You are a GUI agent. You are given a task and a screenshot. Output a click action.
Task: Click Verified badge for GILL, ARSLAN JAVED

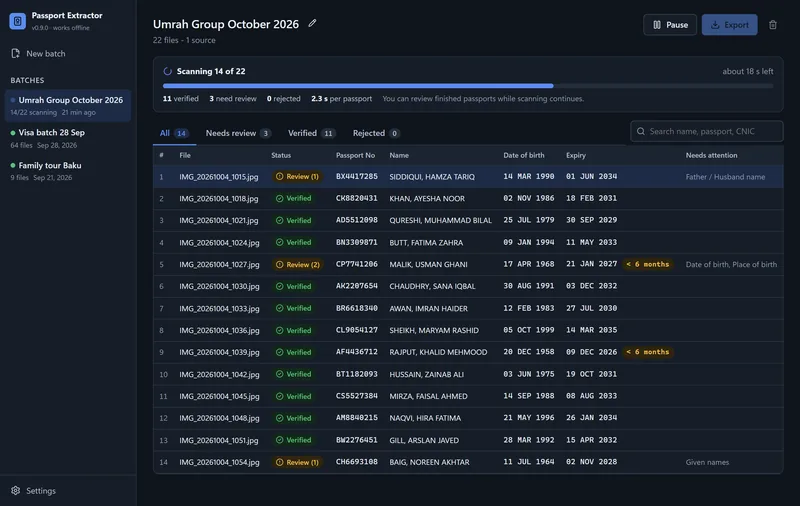pos(293,440)
